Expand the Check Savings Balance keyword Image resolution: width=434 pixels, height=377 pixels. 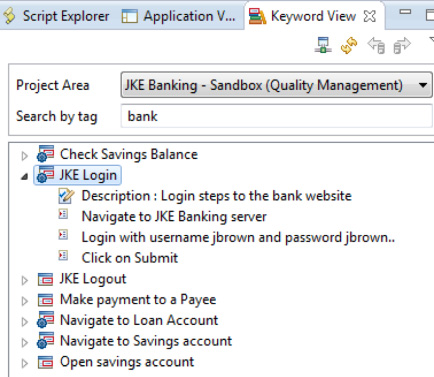tap(24, 155)
